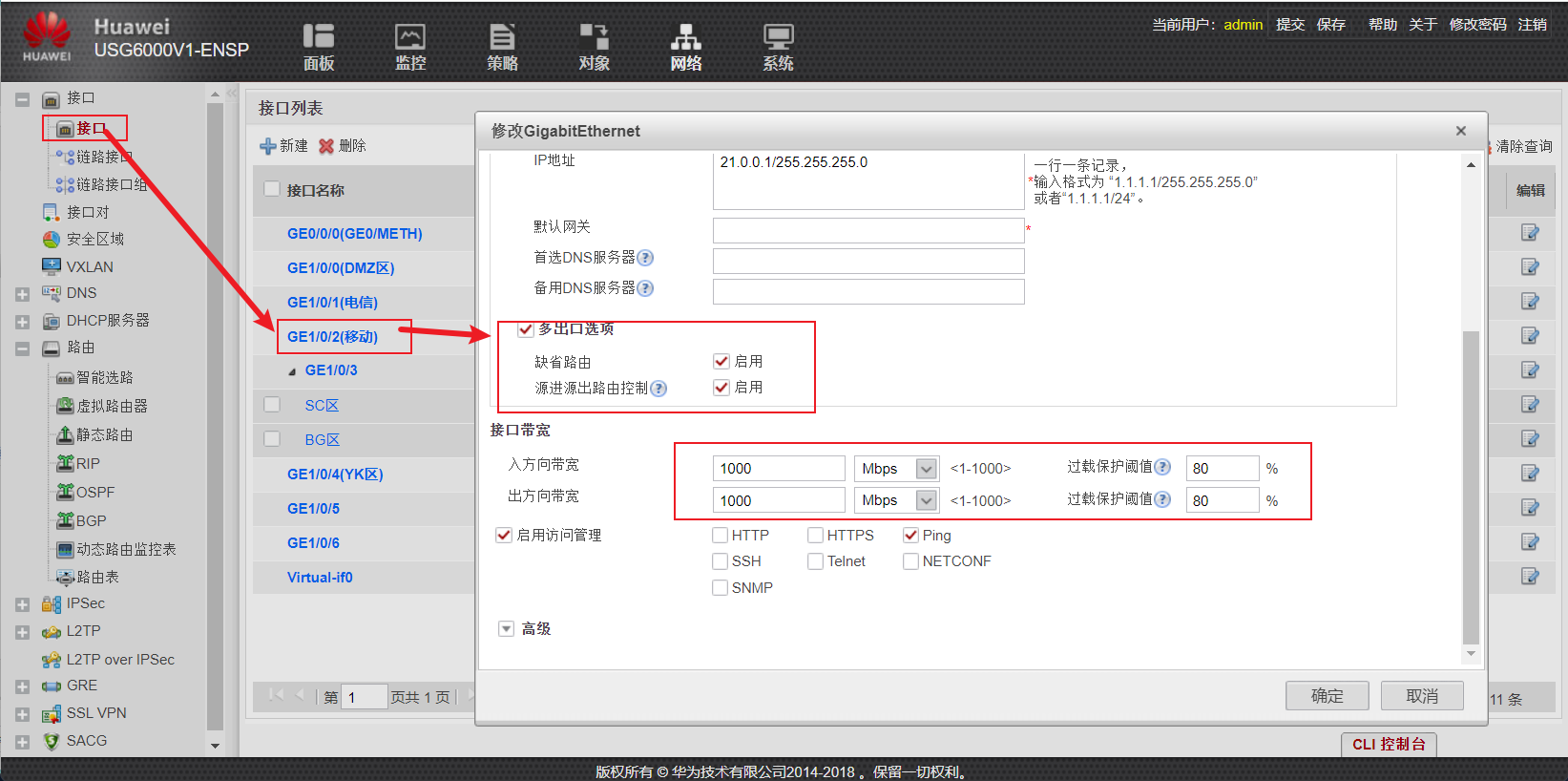
Task: Click dialog vertical scrollbar thumb
Action: [x=1471, y=487]
